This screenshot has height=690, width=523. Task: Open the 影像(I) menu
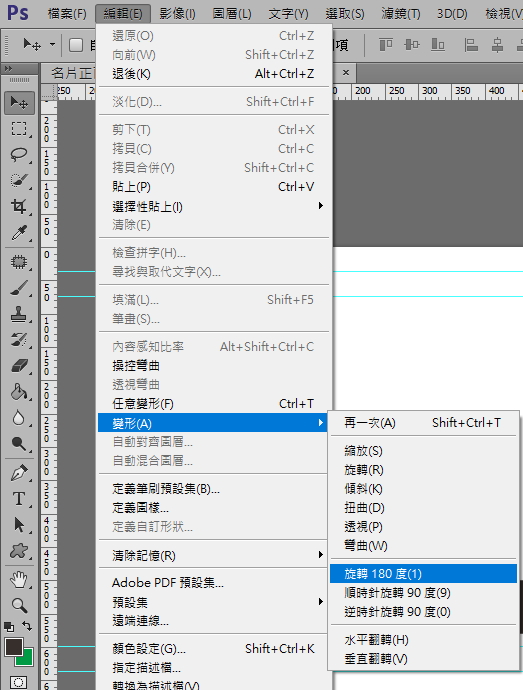pos(177,14)
